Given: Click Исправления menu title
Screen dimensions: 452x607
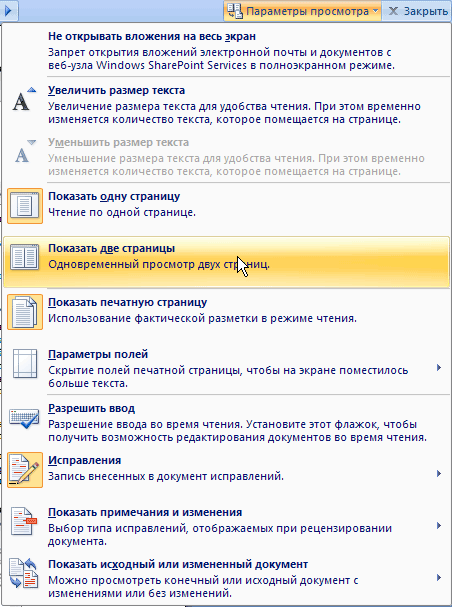Looking at the screenshot, I should [84, 460].
